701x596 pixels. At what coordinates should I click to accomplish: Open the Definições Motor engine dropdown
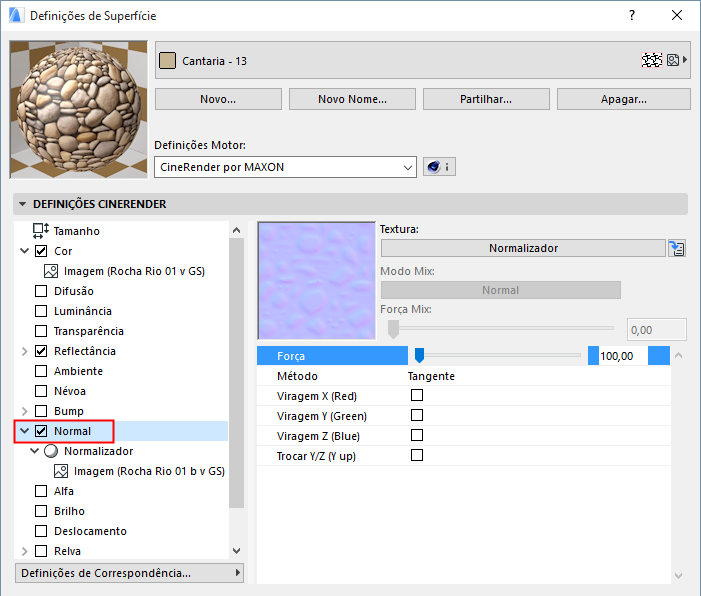(x=285, y=167)
